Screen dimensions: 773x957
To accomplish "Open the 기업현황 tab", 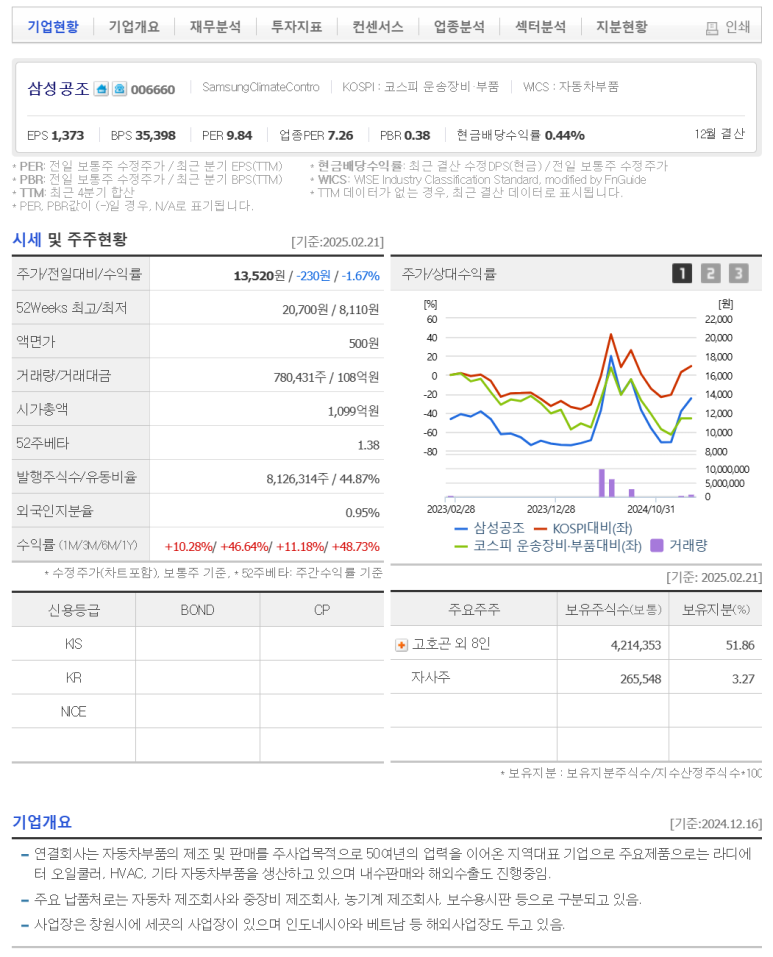I will pos(53,26).
